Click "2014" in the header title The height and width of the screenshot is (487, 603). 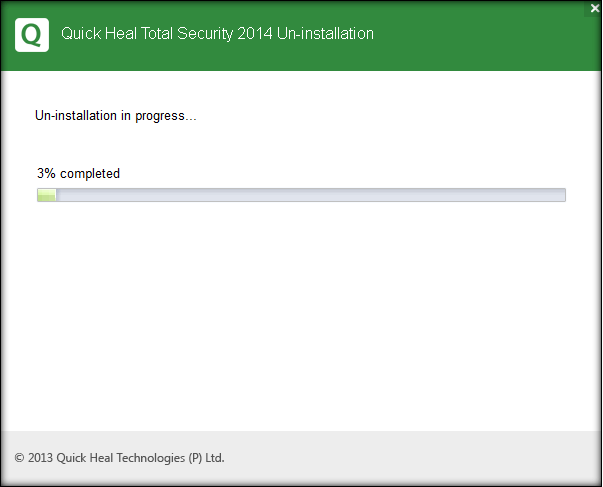257,34
